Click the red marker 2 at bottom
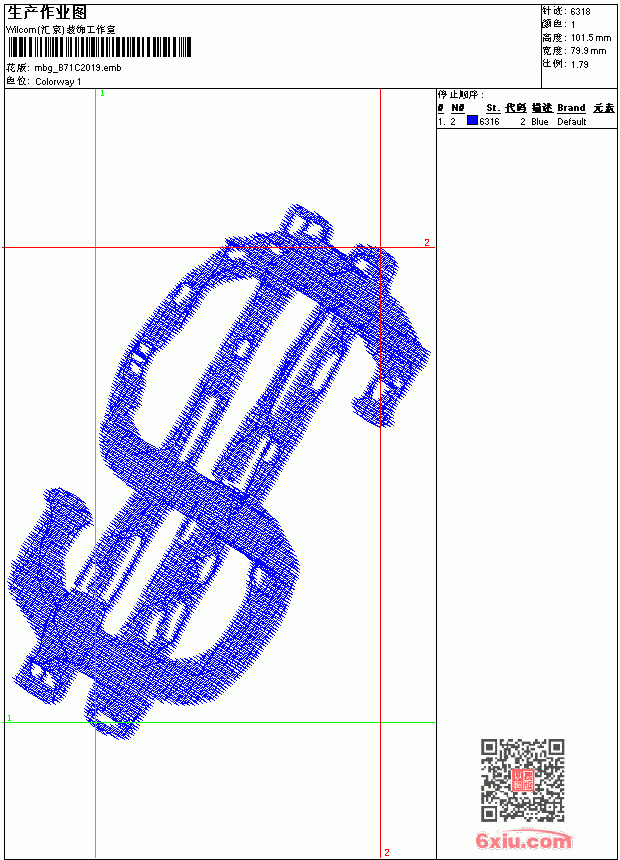620x860 pixels. (x=387, y=852)
